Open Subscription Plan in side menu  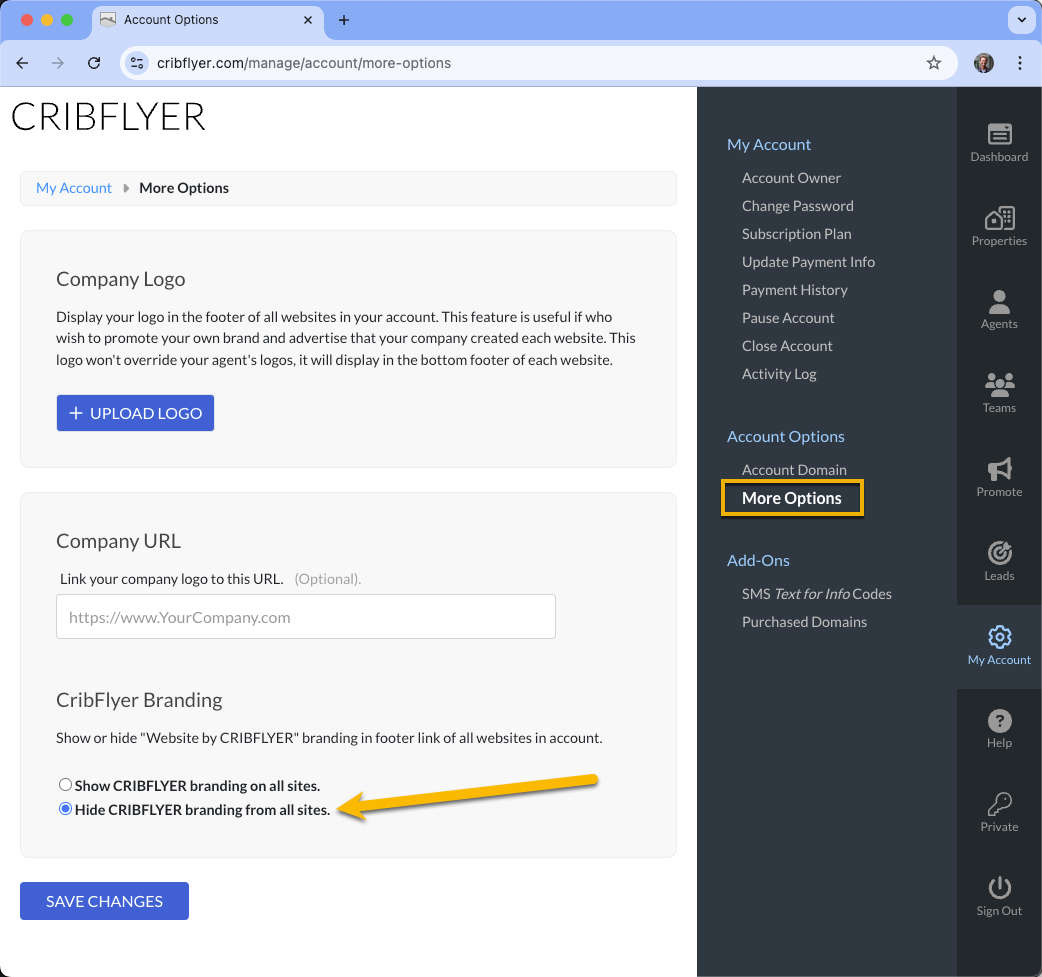coord(796,234)
